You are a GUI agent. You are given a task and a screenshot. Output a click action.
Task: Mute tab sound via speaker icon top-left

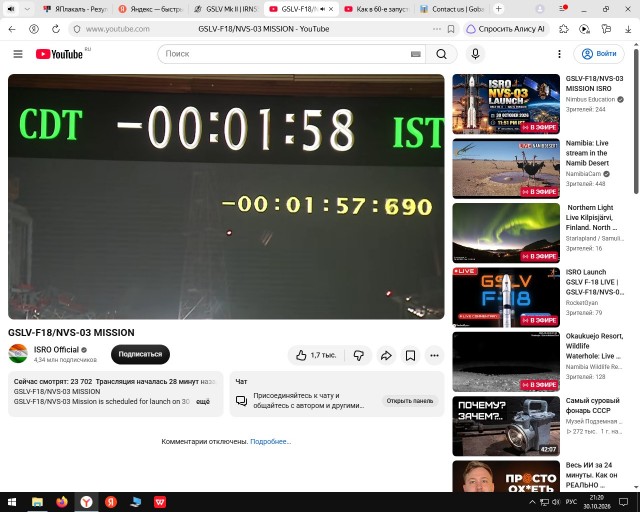(x=11, y=9)
